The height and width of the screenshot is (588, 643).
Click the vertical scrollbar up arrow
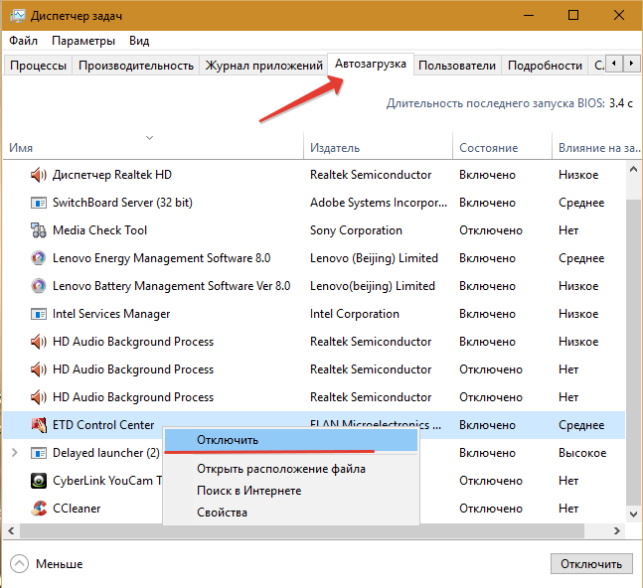634,169
